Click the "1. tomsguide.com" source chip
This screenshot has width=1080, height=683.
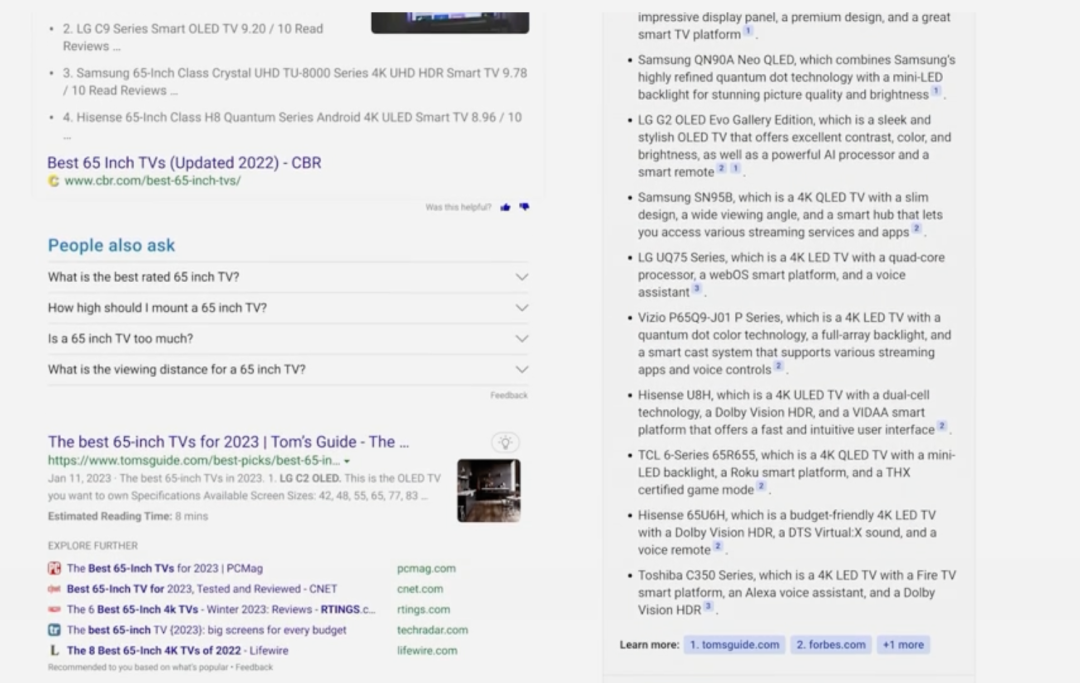(734, 645)
